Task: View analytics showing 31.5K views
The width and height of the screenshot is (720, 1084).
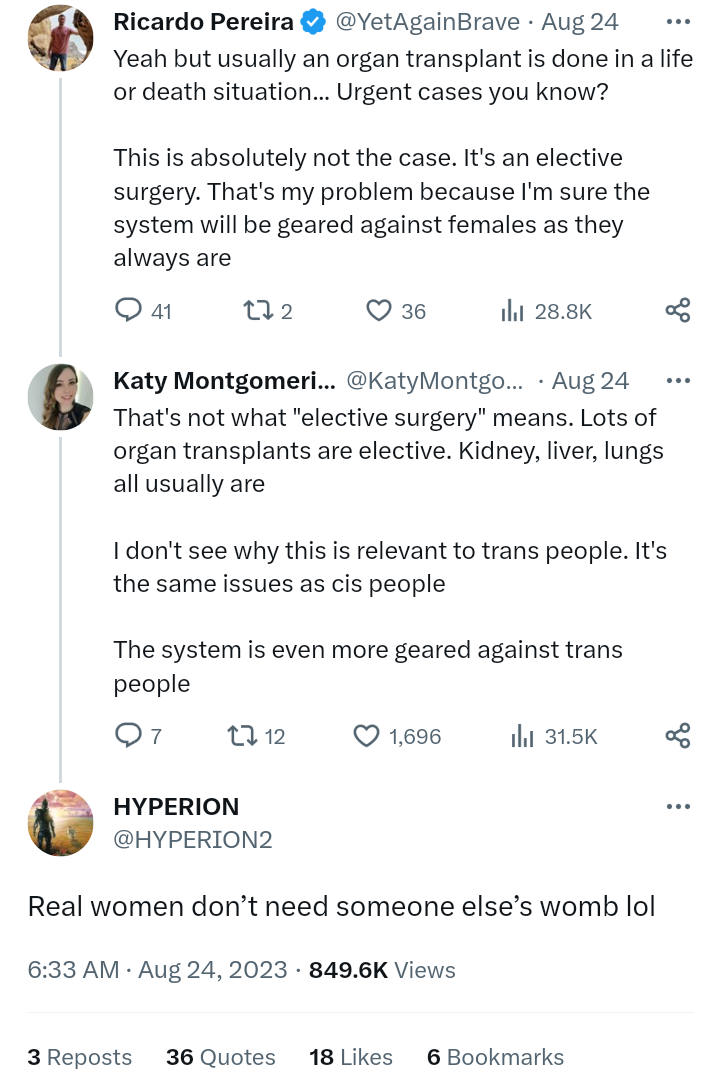Action: click(522, 737)
